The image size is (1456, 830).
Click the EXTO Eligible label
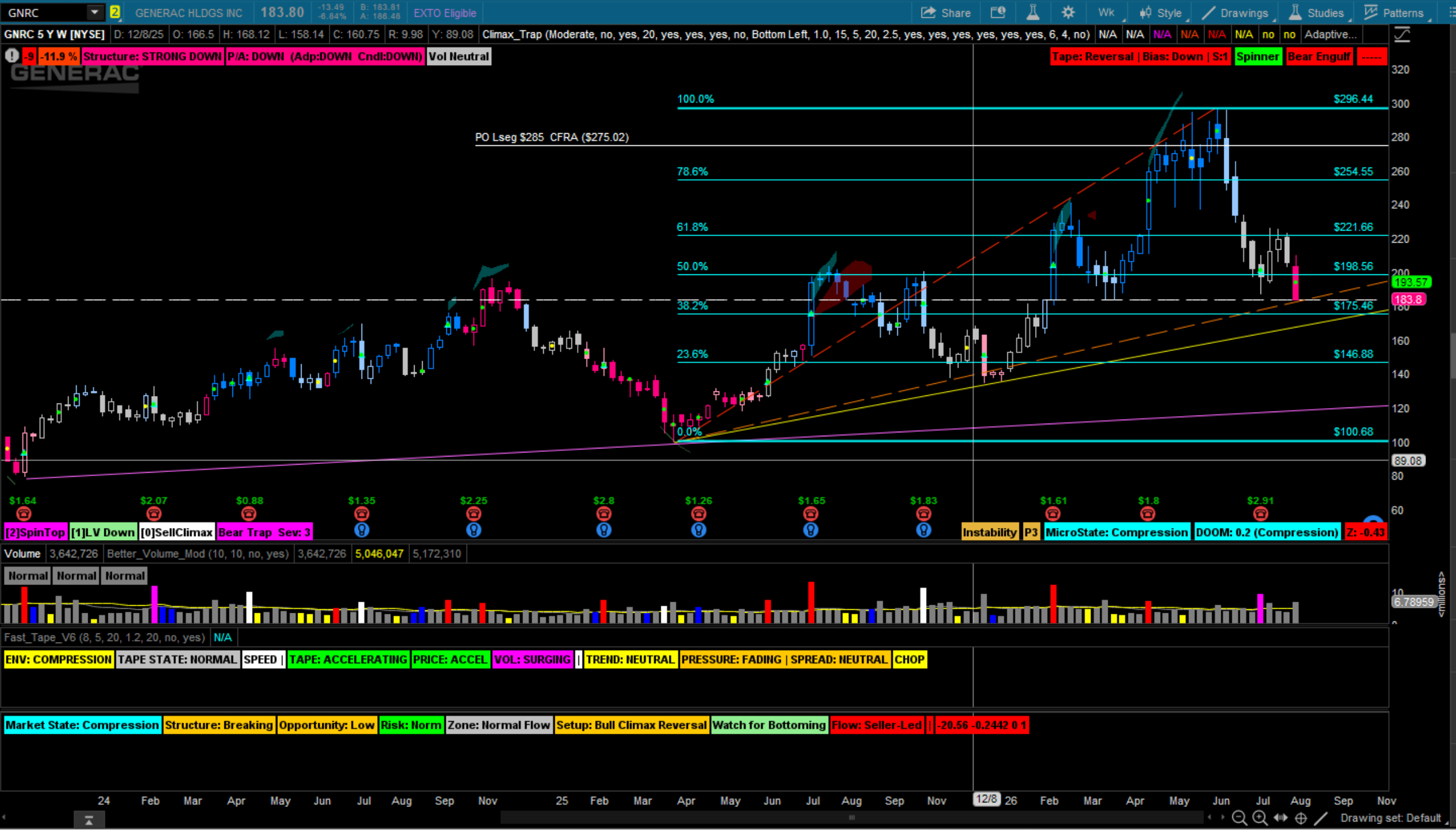coord(445,13)
